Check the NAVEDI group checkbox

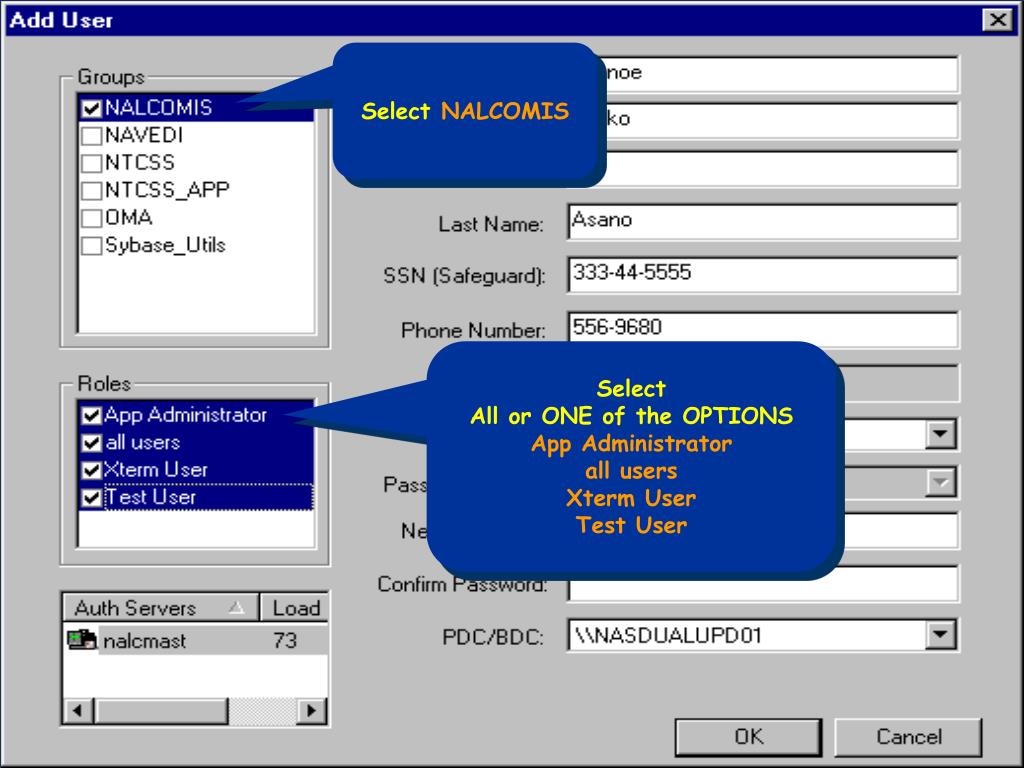tap(91, 136)
